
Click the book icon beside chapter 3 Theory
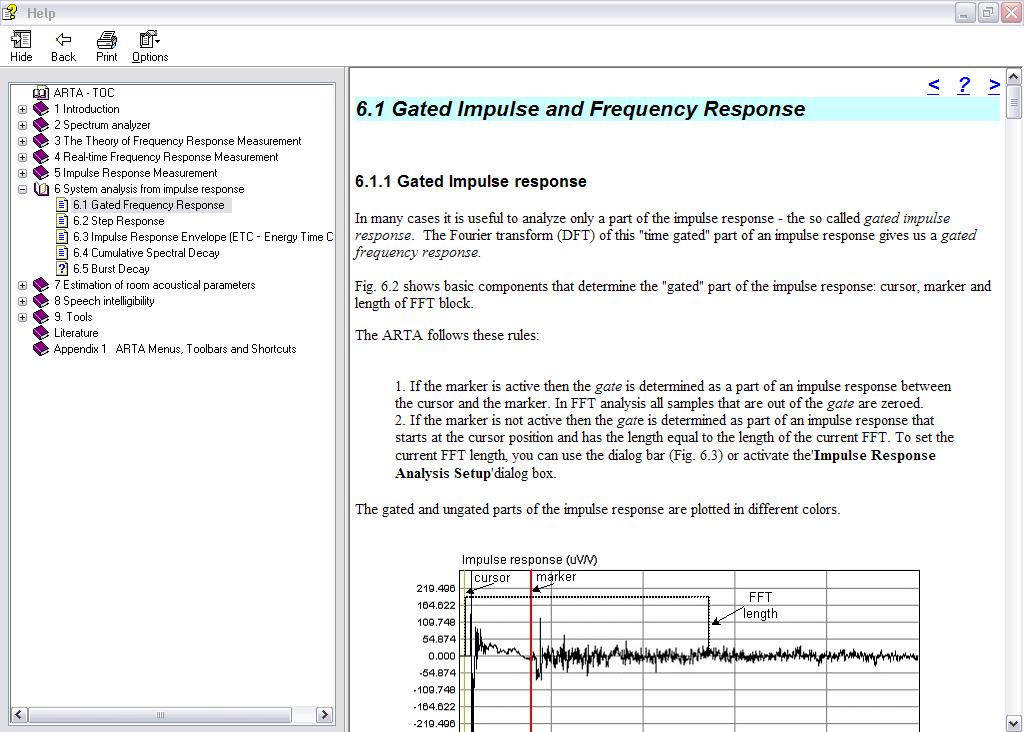41,141
